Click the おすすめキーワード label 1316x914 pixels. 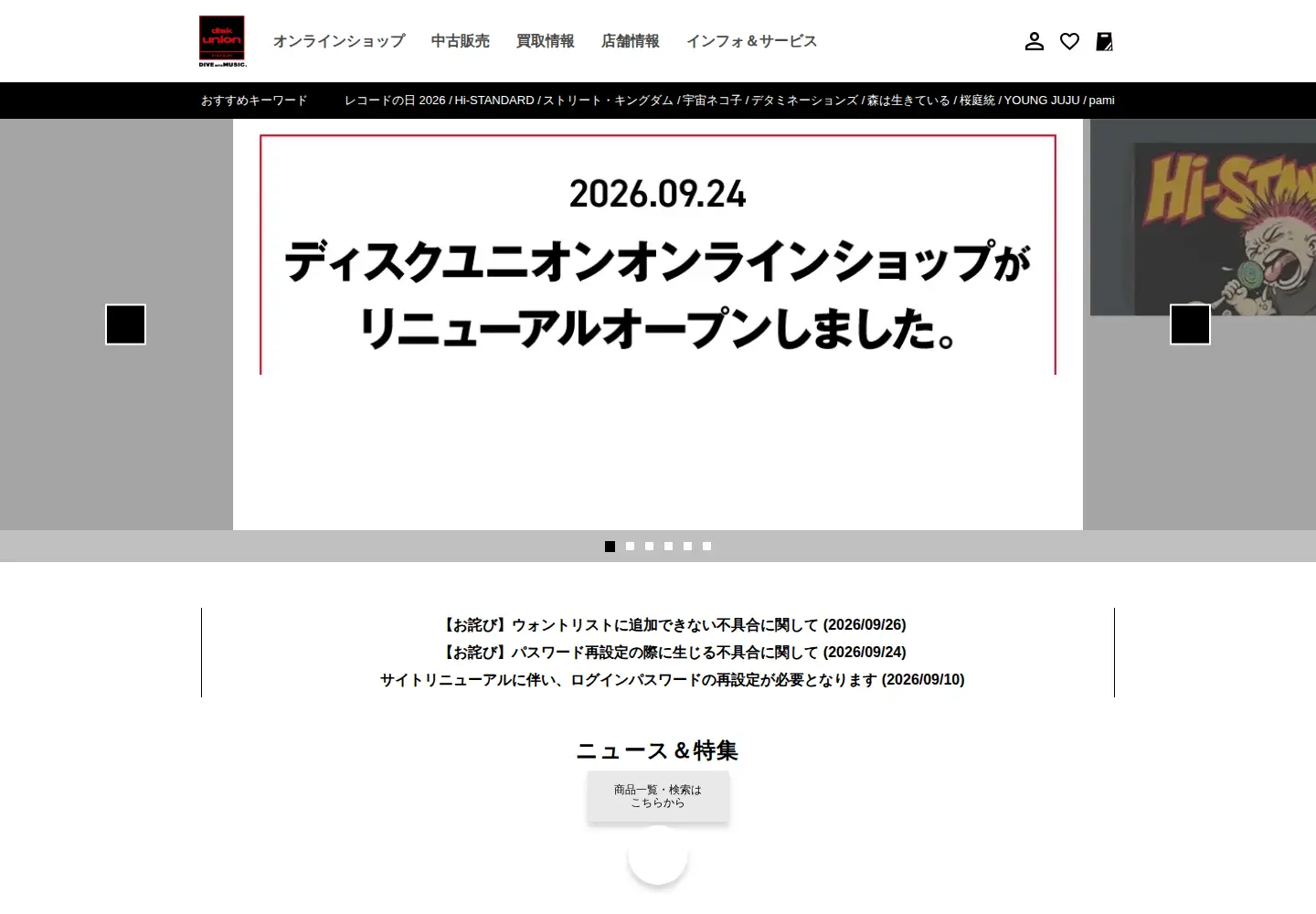point(254,101)
